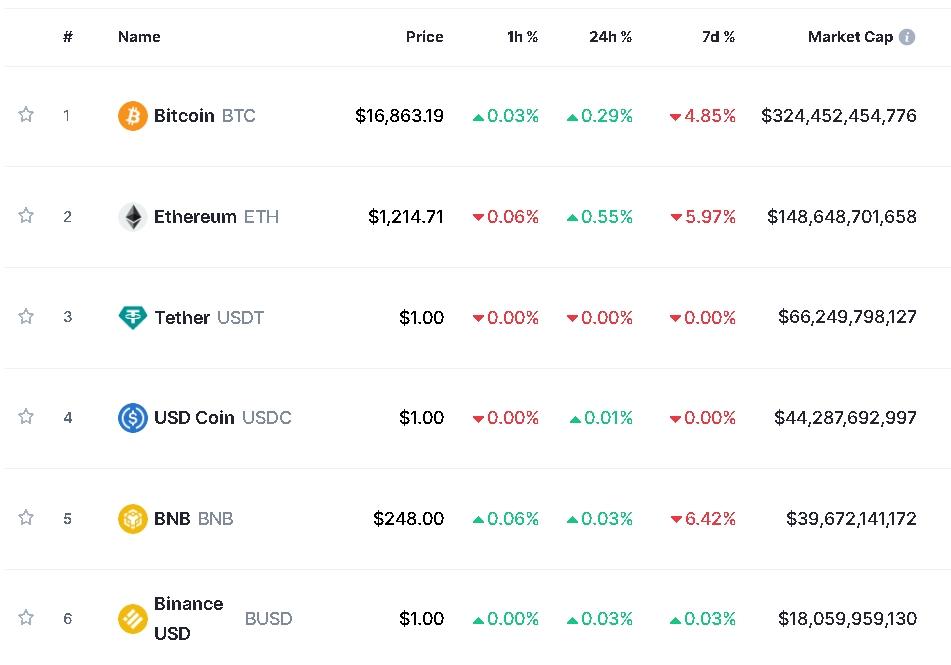Viewport: 951px width, 665px height.
Task: Click Ethereum's market cap value
Action: (x=841, y=217)
